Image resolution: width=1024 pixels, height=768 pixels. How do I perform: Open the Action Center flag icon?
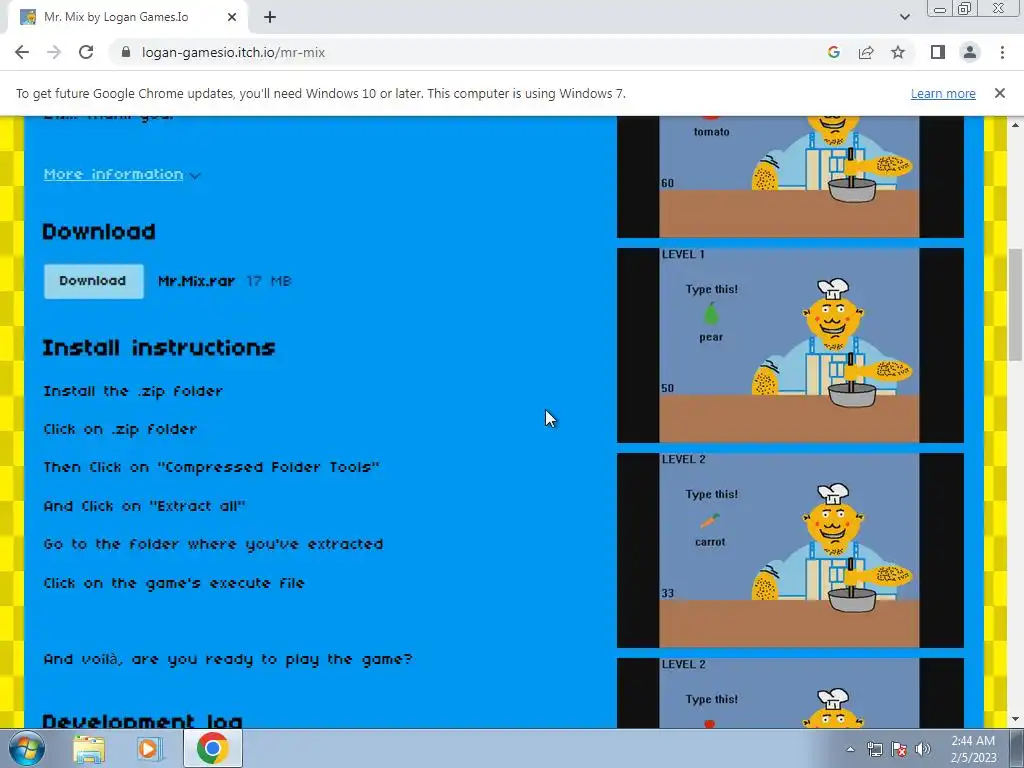click(x=899, y=749)
